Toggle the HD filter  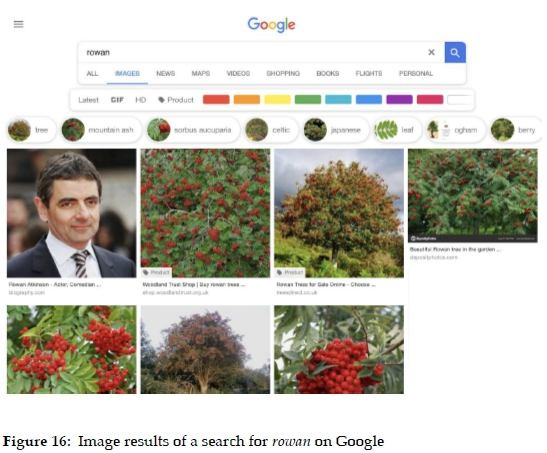click(141, 100)
